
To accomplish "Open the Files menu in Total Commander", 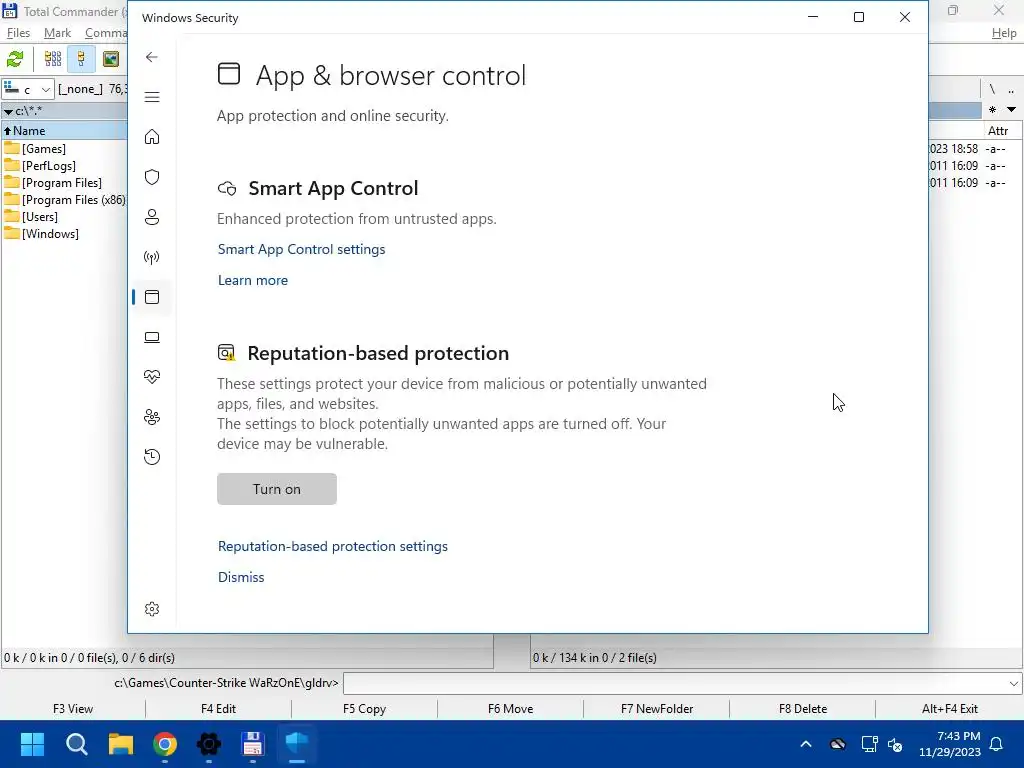I will pos(18,33).
